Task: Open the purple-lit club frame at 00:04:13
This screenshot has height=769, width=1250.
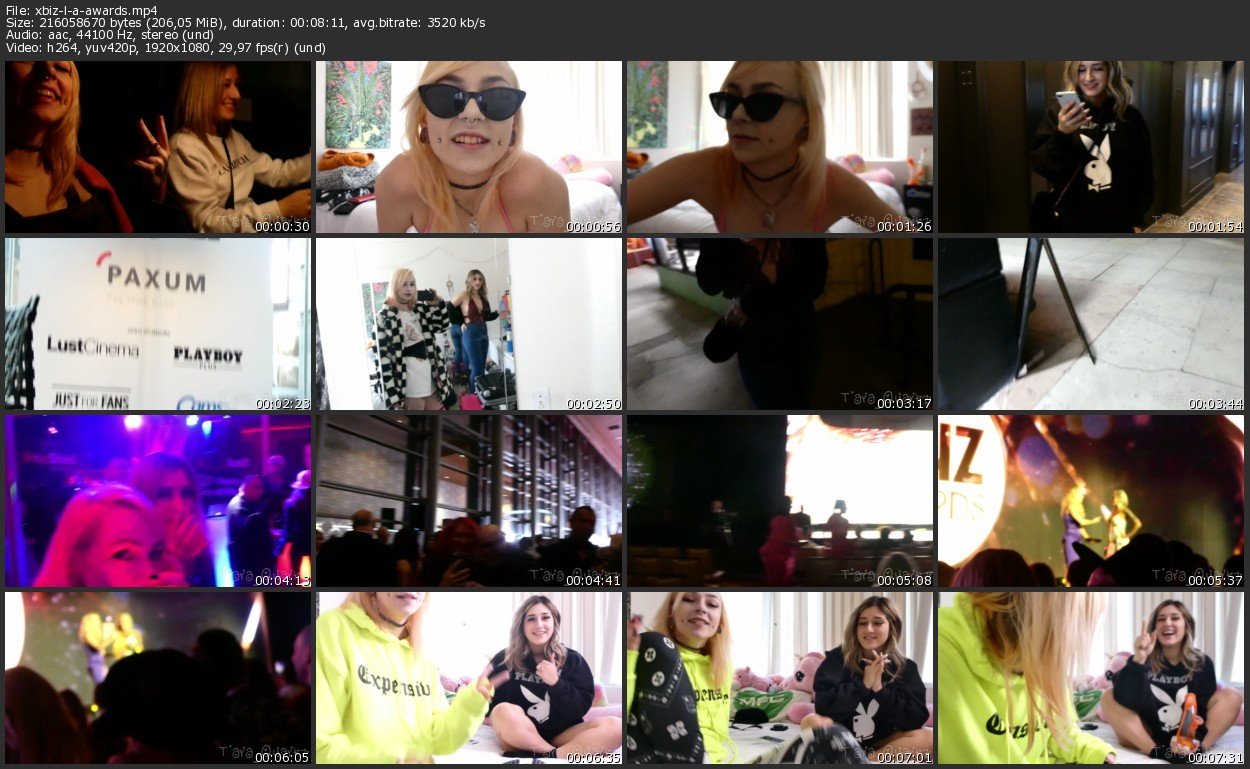Action: tap(158, 501)
